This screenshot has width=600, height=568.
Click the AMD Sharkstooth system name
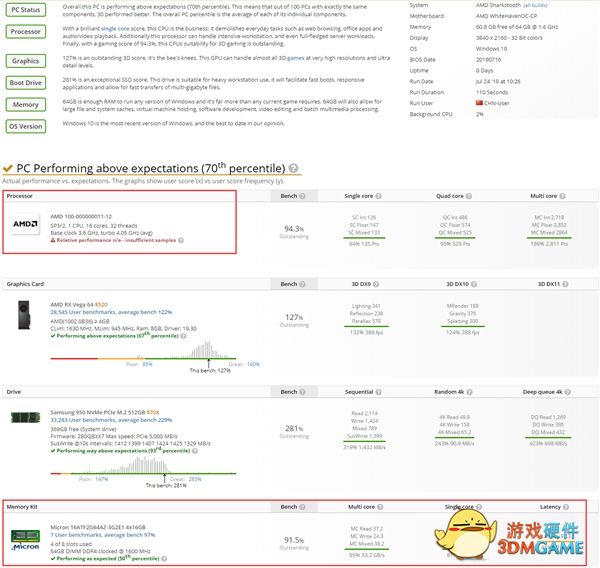coord(498,5)
